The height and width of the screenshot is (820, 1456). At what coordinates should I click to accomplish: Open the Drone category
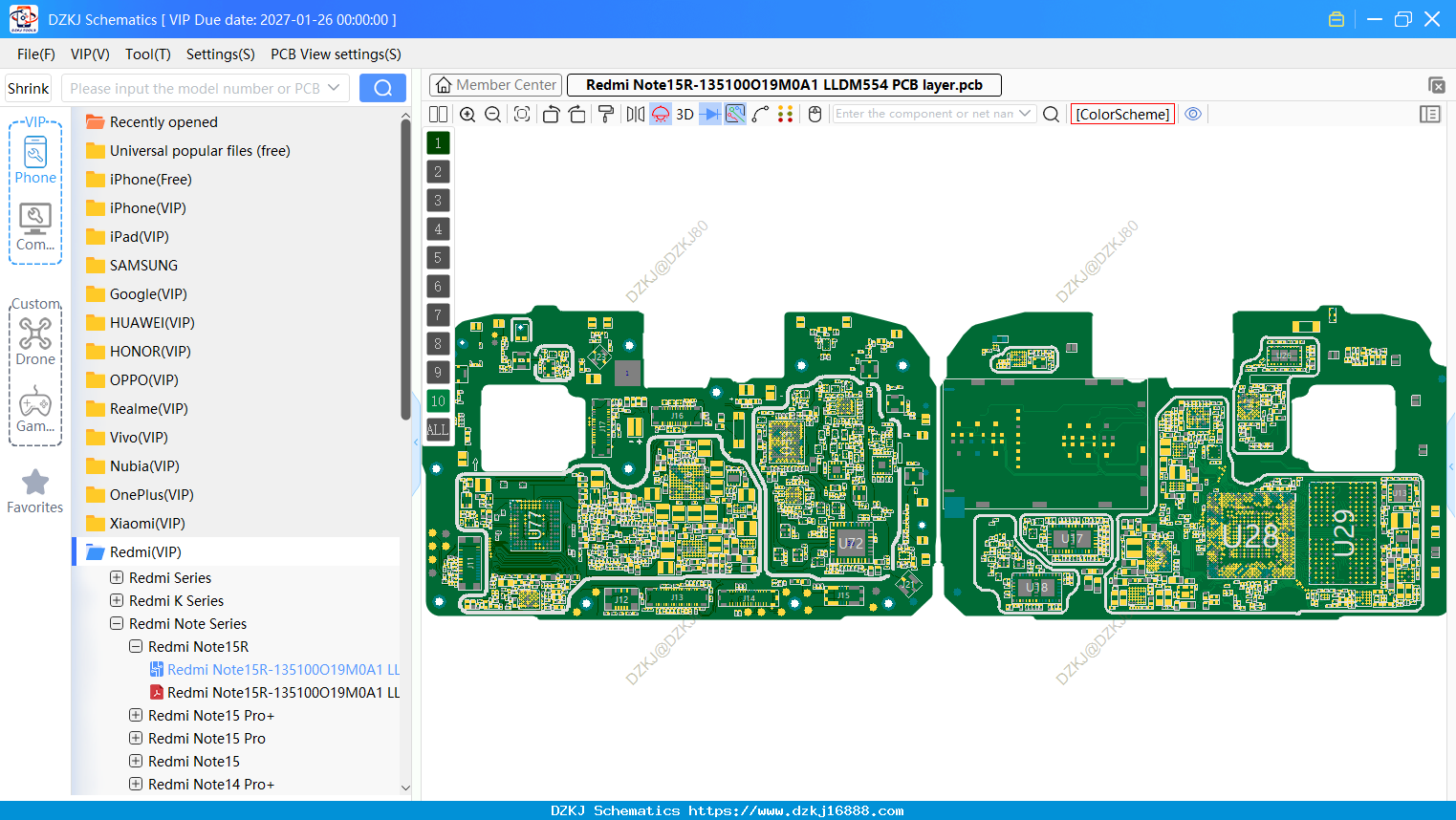(x=35, y=341)
